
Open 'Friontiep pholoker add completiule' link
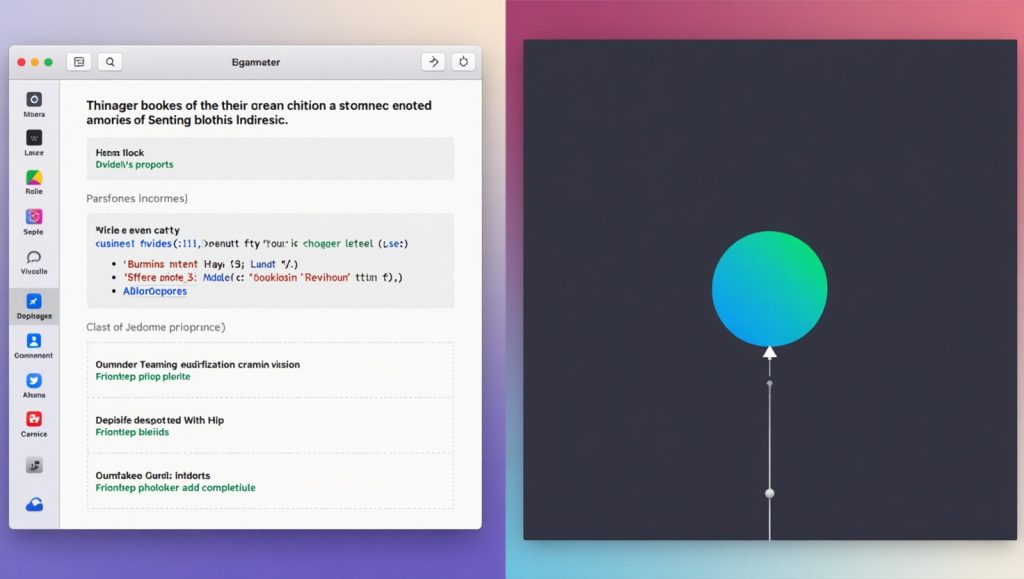[175, 488]
